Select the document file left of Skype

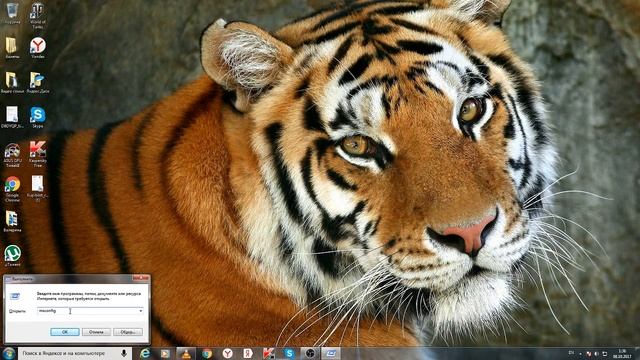tap(13, 118)
